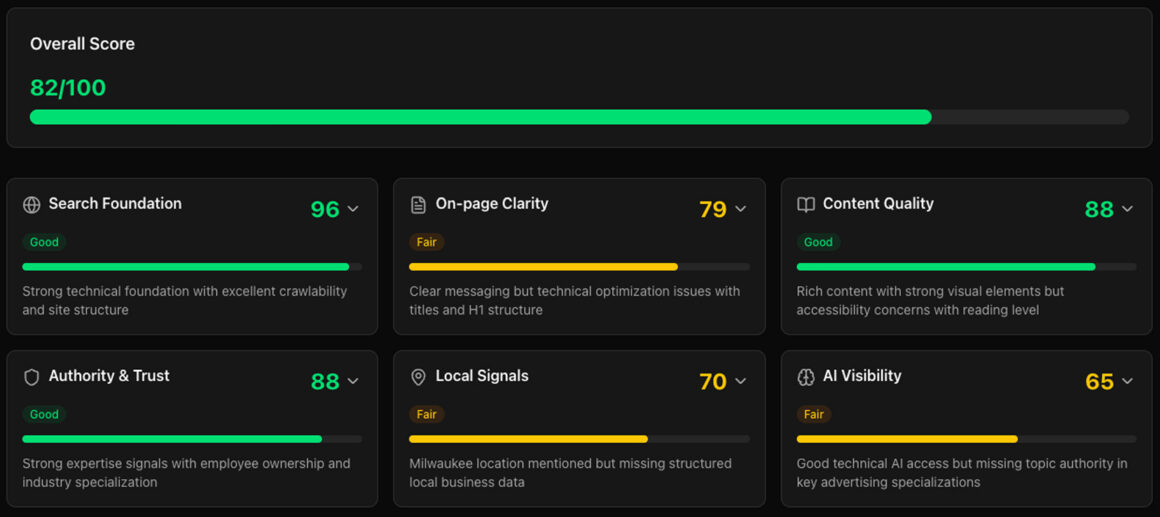Click the shield icon beside Authority & Trust
The image size is (1160, 517).
(32, 377)
